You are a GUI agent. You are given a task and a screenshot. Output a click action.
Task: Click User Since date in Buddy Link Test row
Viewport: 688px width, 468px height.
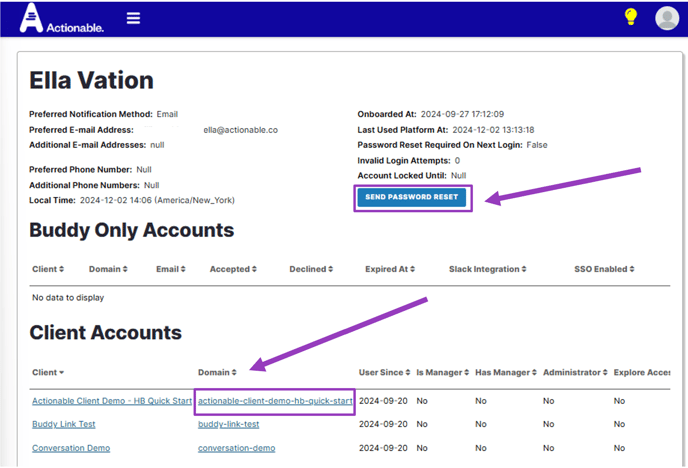pos(383,424)
